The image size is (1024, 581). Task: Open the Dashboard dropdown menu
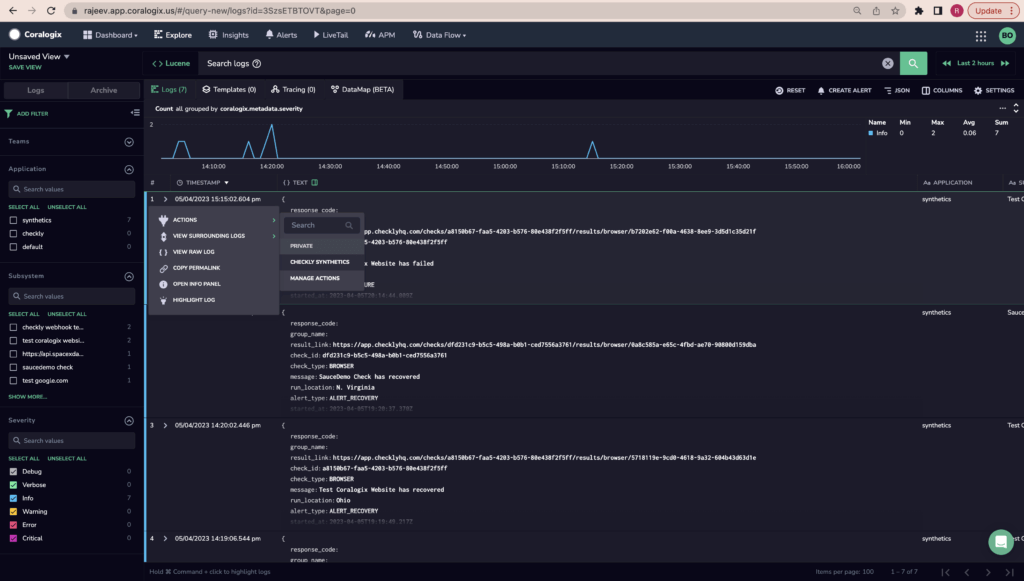pyautogui.click(x=110, y=35)
